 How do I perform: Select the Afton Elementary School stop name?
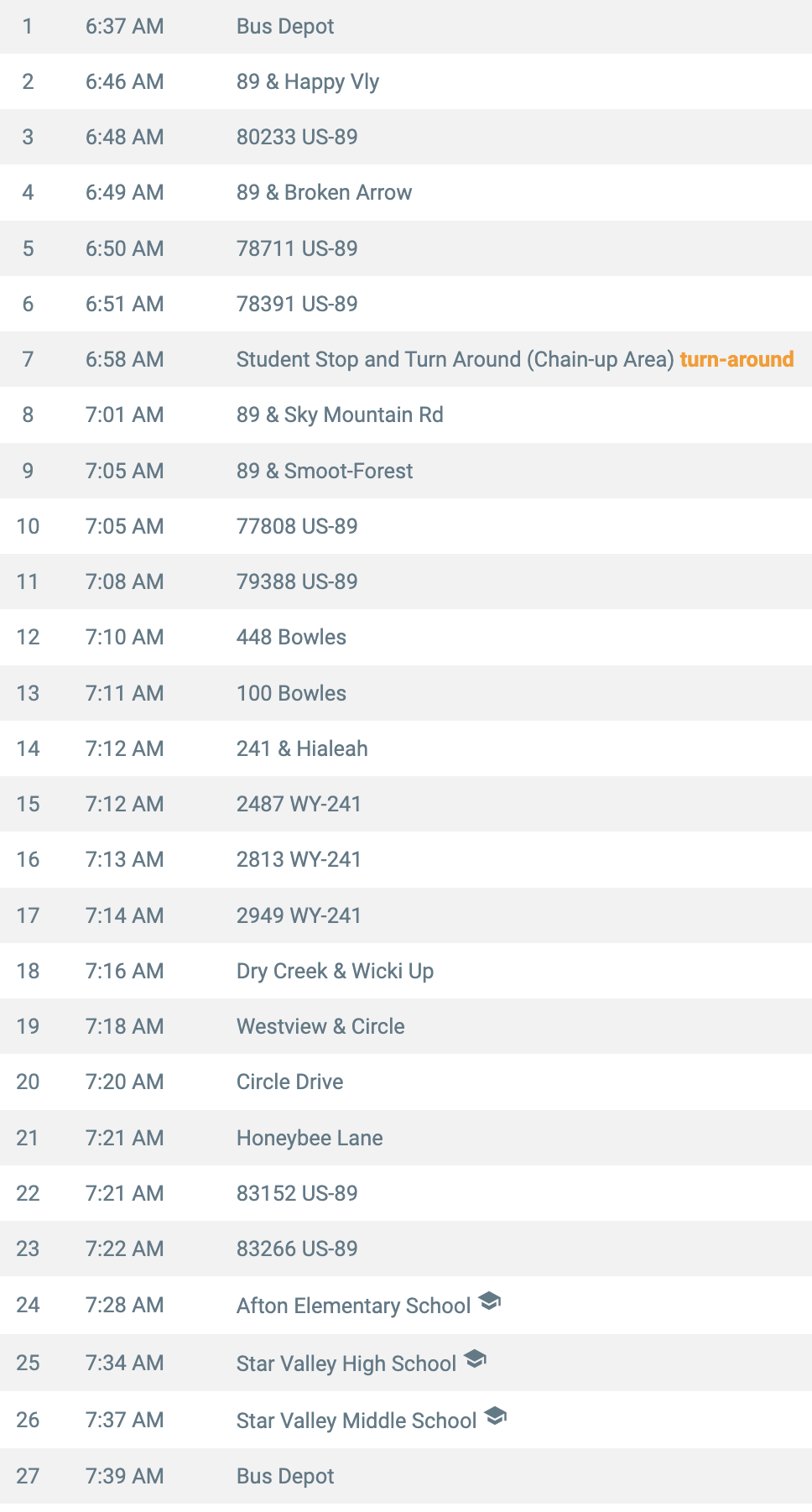click(x=353, y=1306)
